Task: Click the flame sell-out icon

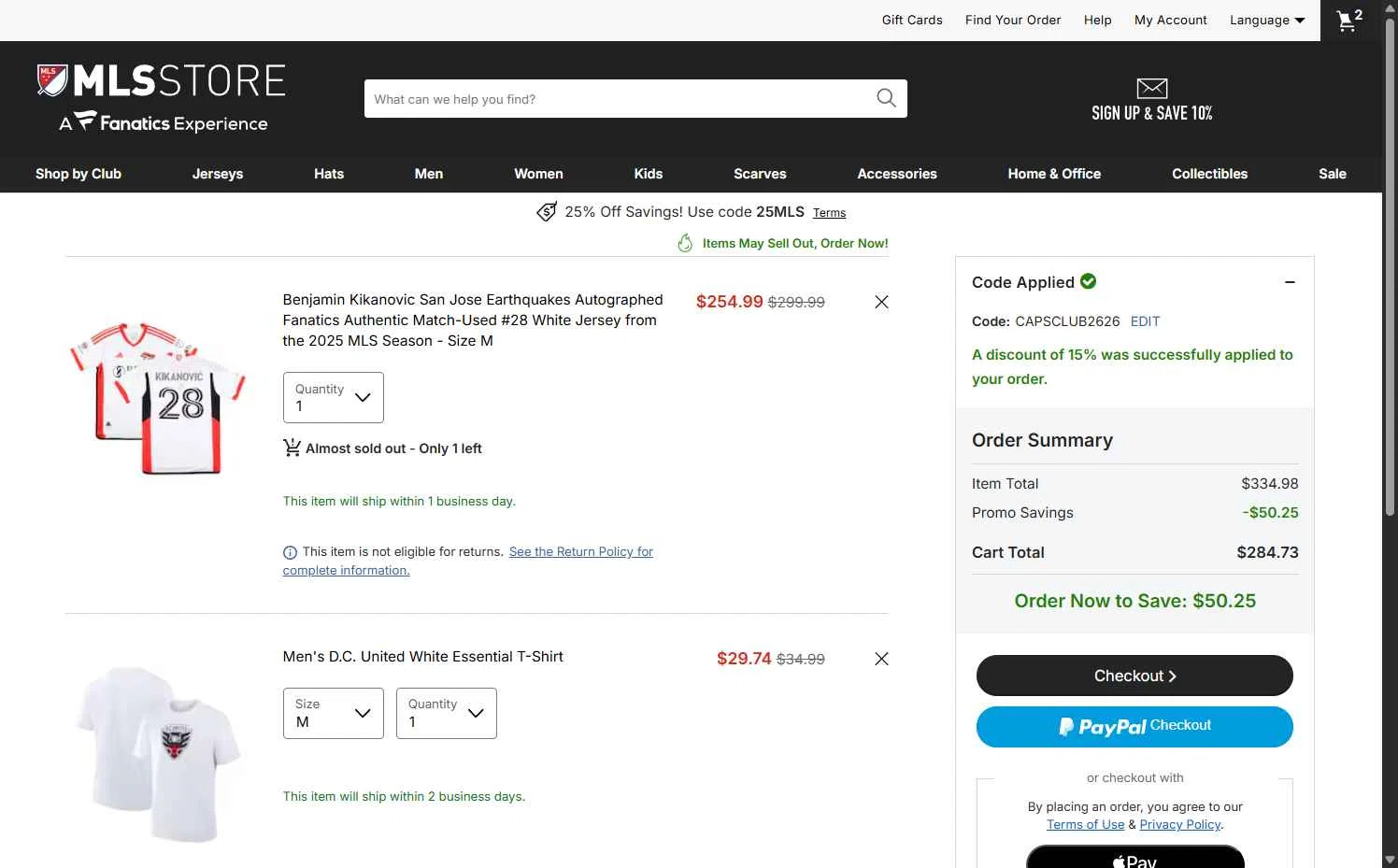Action: click(685, 243)
